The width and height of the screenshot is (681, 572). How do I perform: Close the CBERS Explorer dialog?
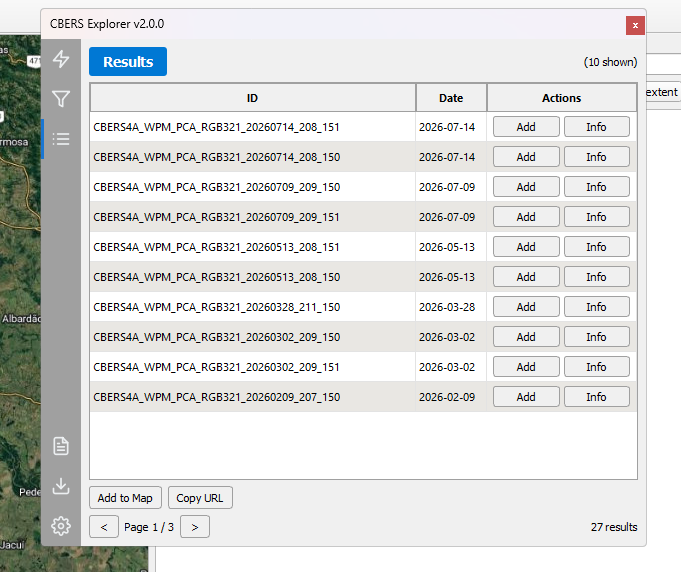[635, 25]
